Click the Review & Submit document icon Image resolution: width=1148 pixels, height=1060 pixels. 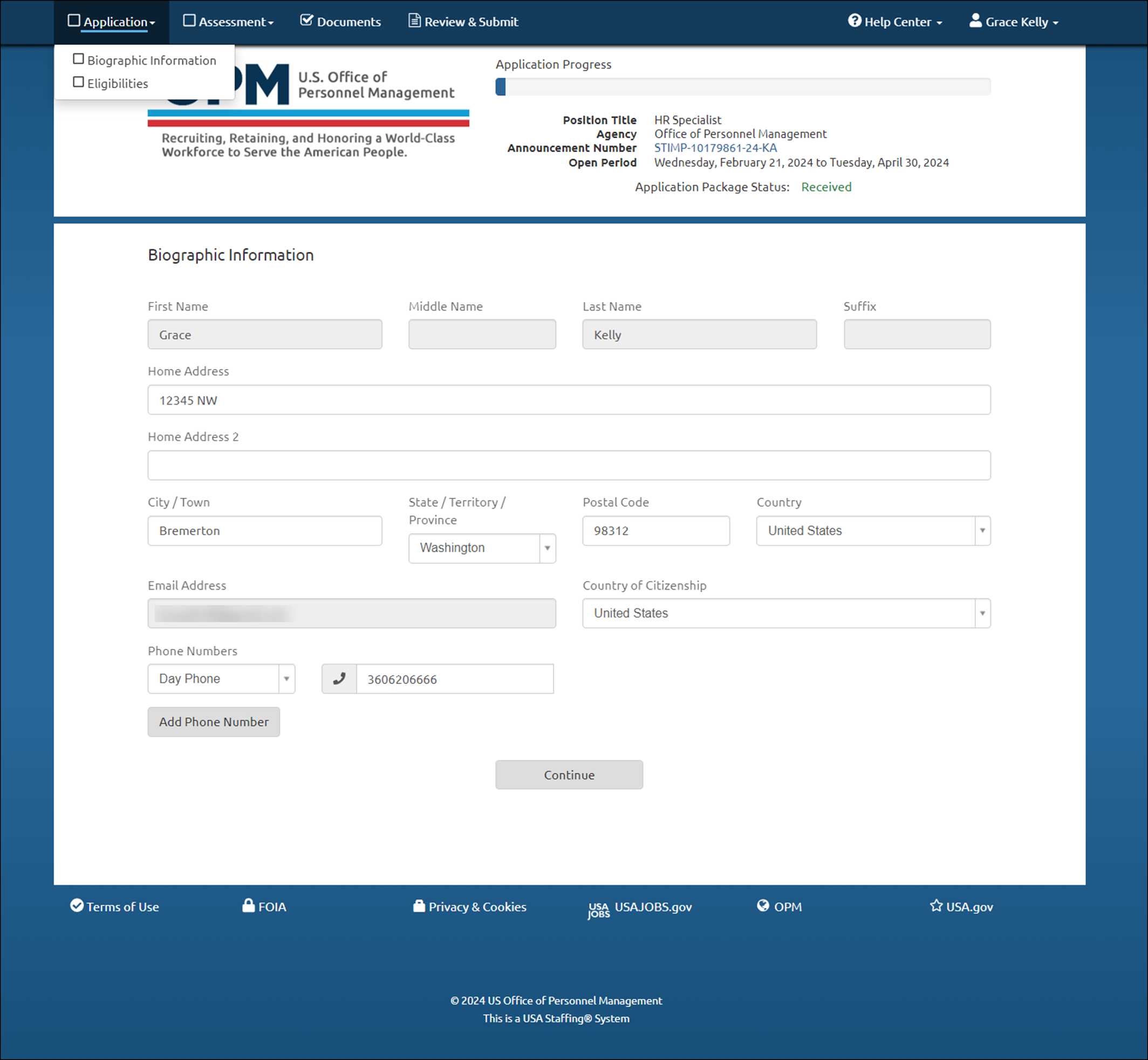coord(414,21)
